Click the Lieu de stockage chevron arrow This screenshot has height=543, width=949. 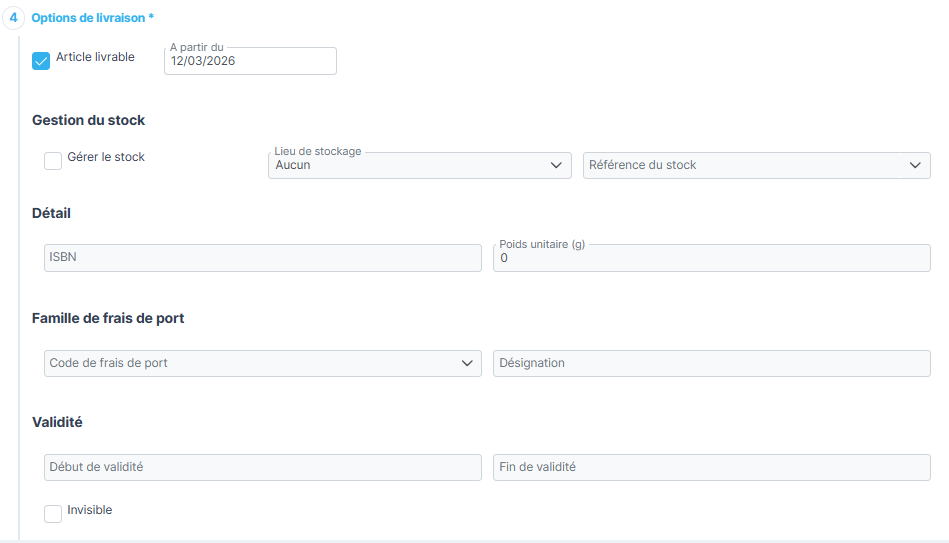tap(557, 166)
